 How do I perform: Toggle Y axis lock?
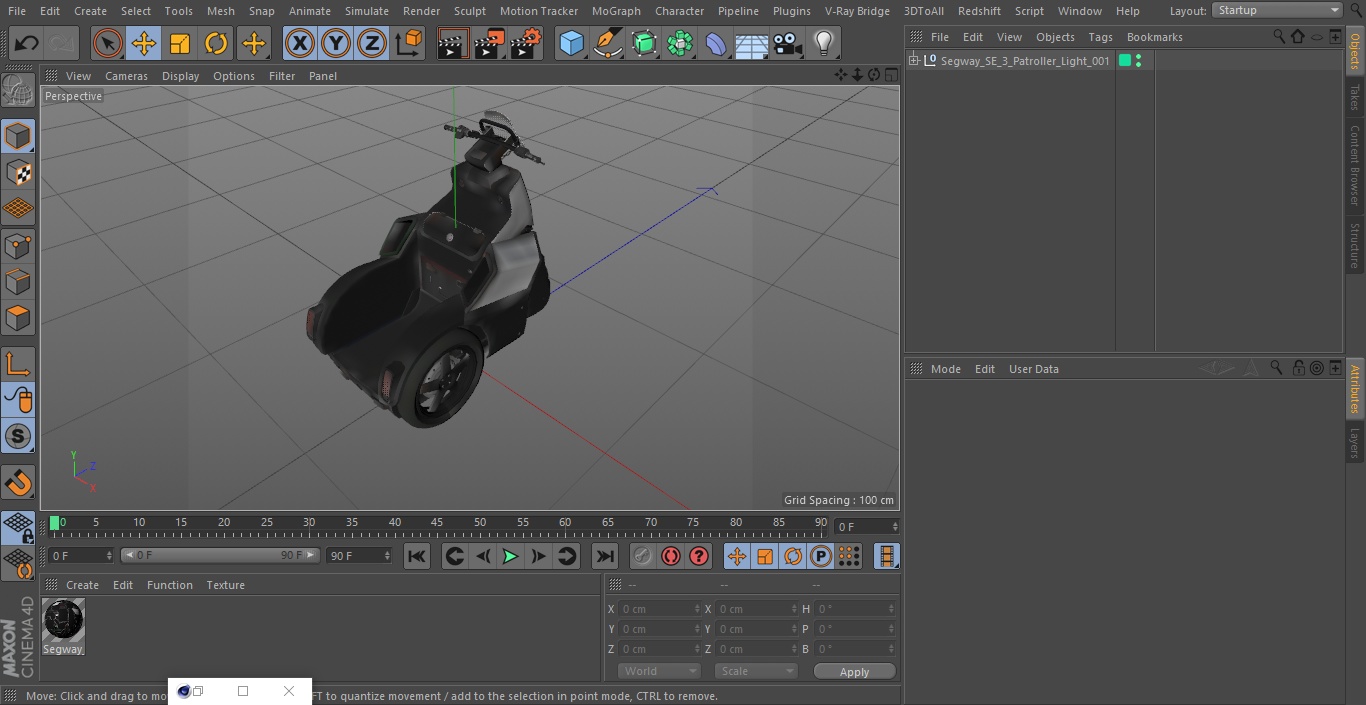pos(336,43)
